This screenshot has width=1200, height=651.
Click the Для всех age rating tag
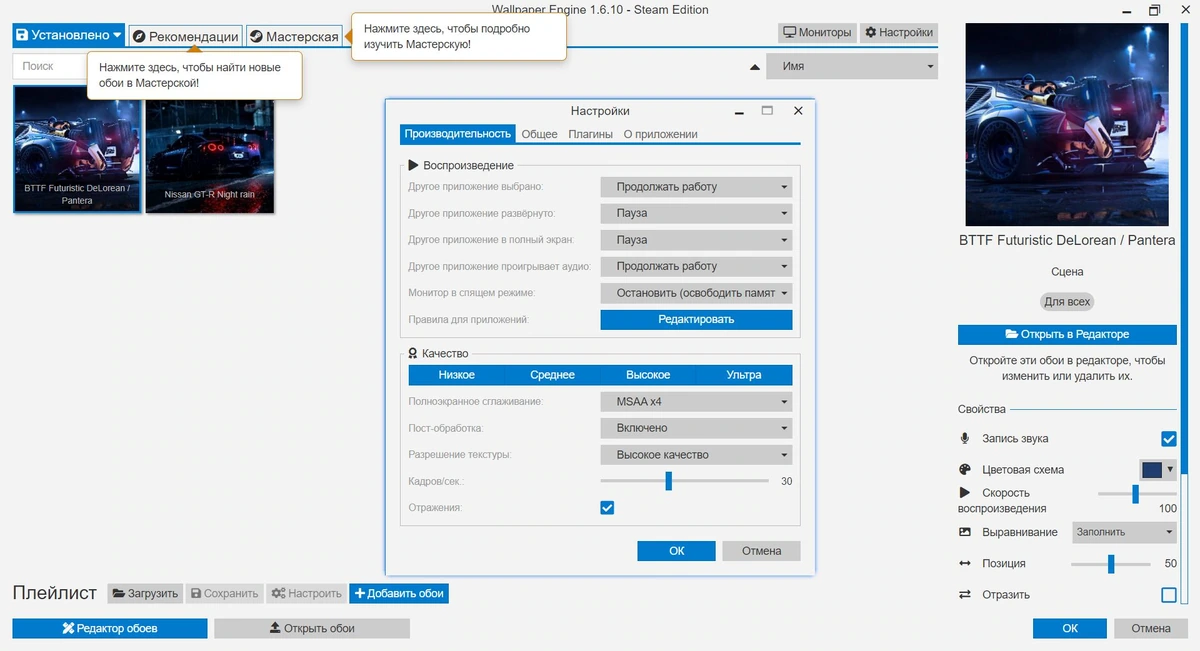1068,301
